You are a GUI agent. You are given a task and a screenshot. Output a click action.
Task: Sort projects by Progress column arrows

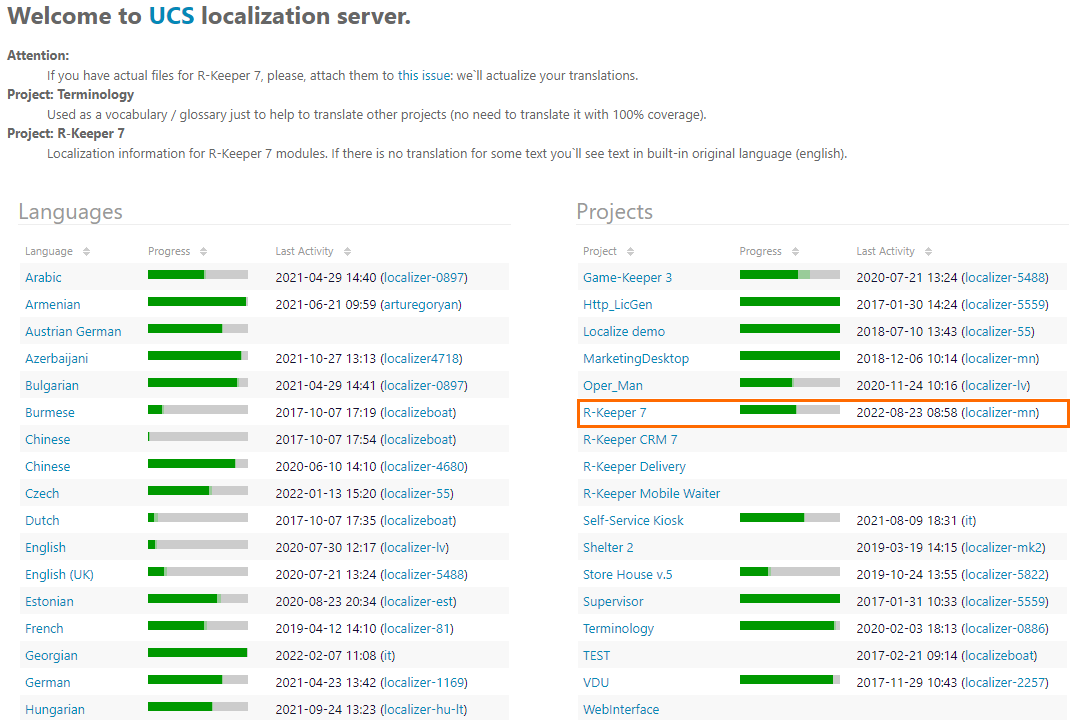795,252
